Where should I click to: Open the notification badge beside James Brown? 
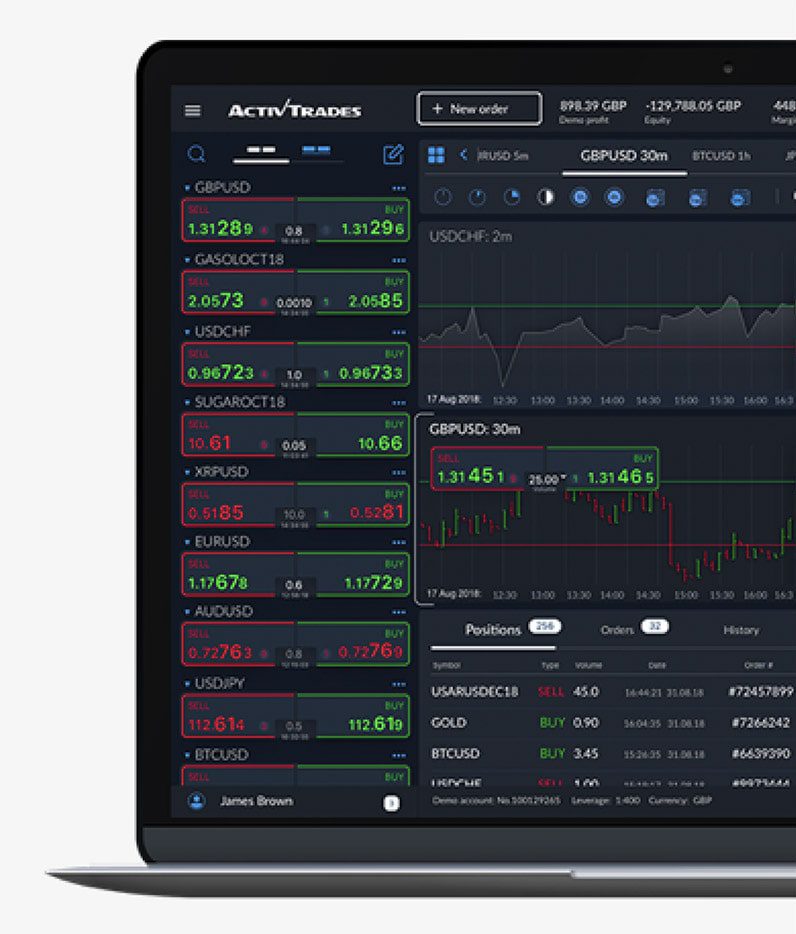tap(391, 803)
